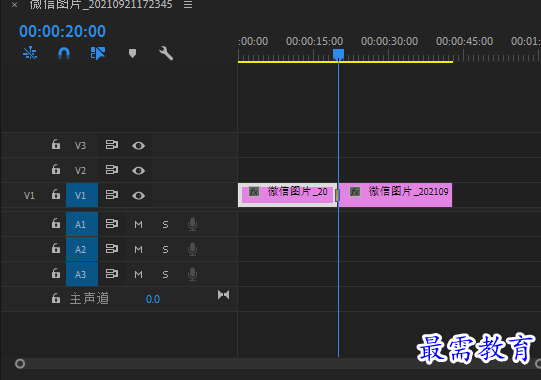
Task: Toggle the highlighted V1 track target
Action: pos(82,195)
